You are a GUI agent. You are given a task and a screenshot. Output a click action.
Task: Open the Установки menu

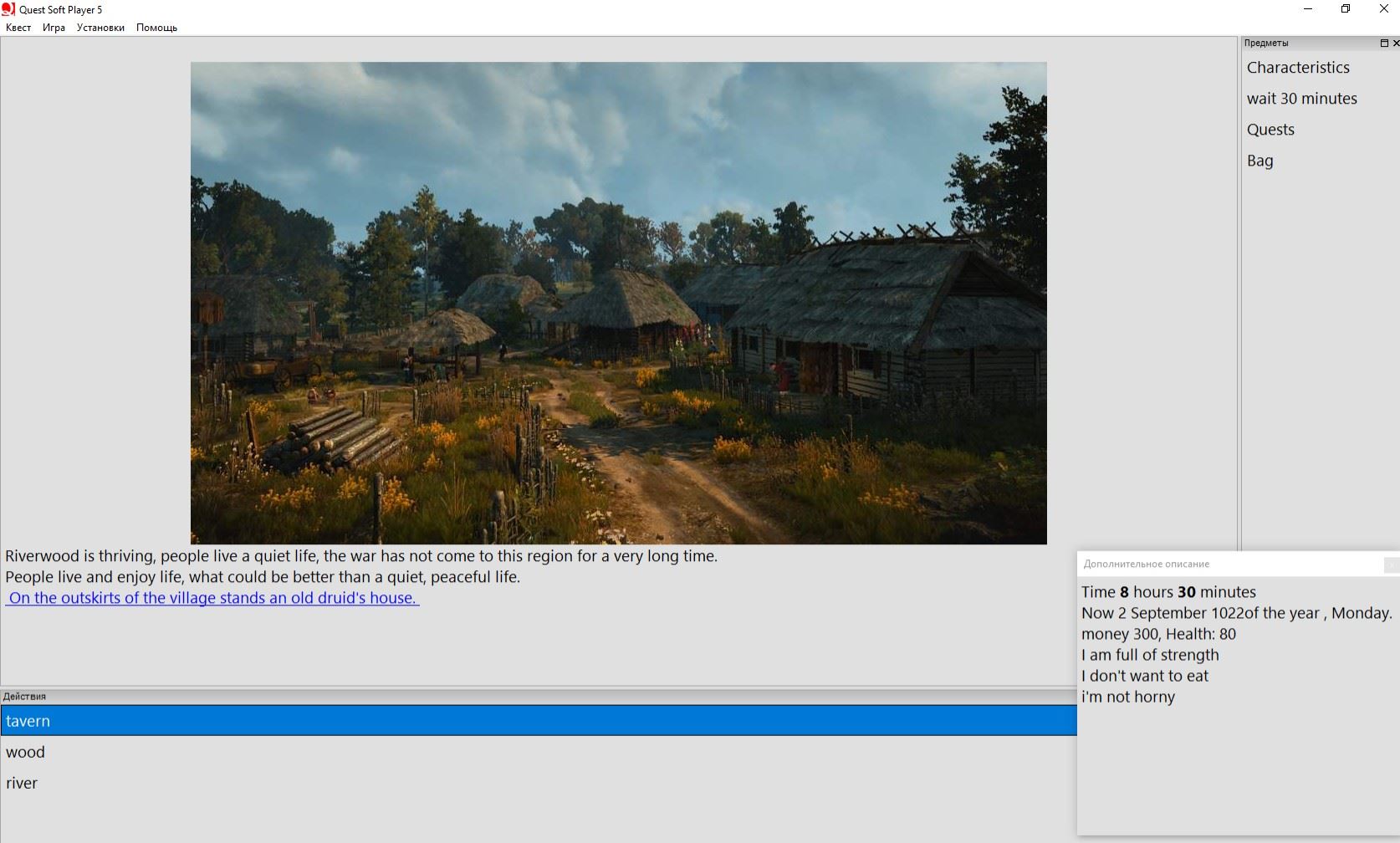coord(100,27)
